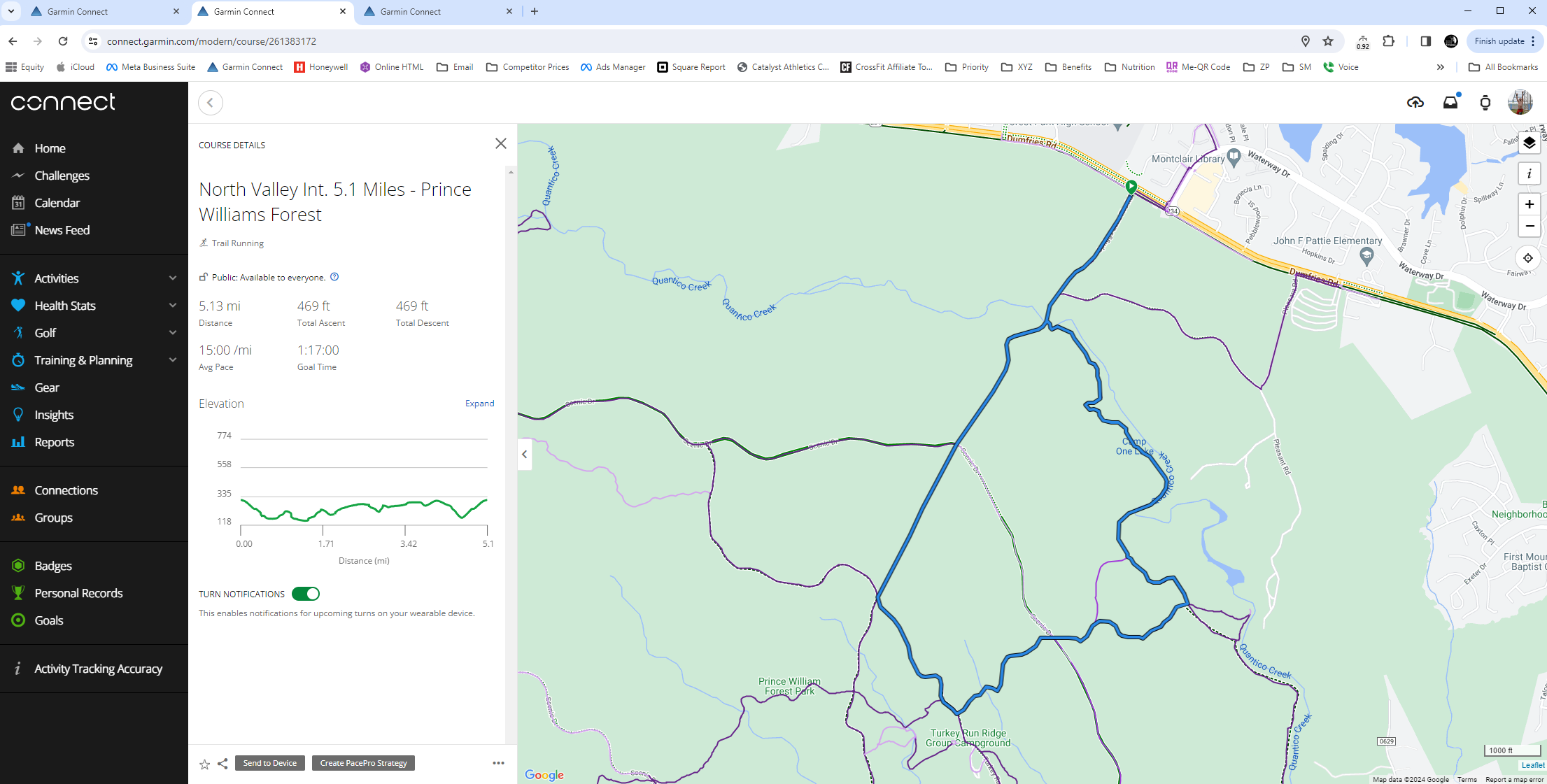
Task: Expand the Activities menu
Action: [x=173, y=278]
